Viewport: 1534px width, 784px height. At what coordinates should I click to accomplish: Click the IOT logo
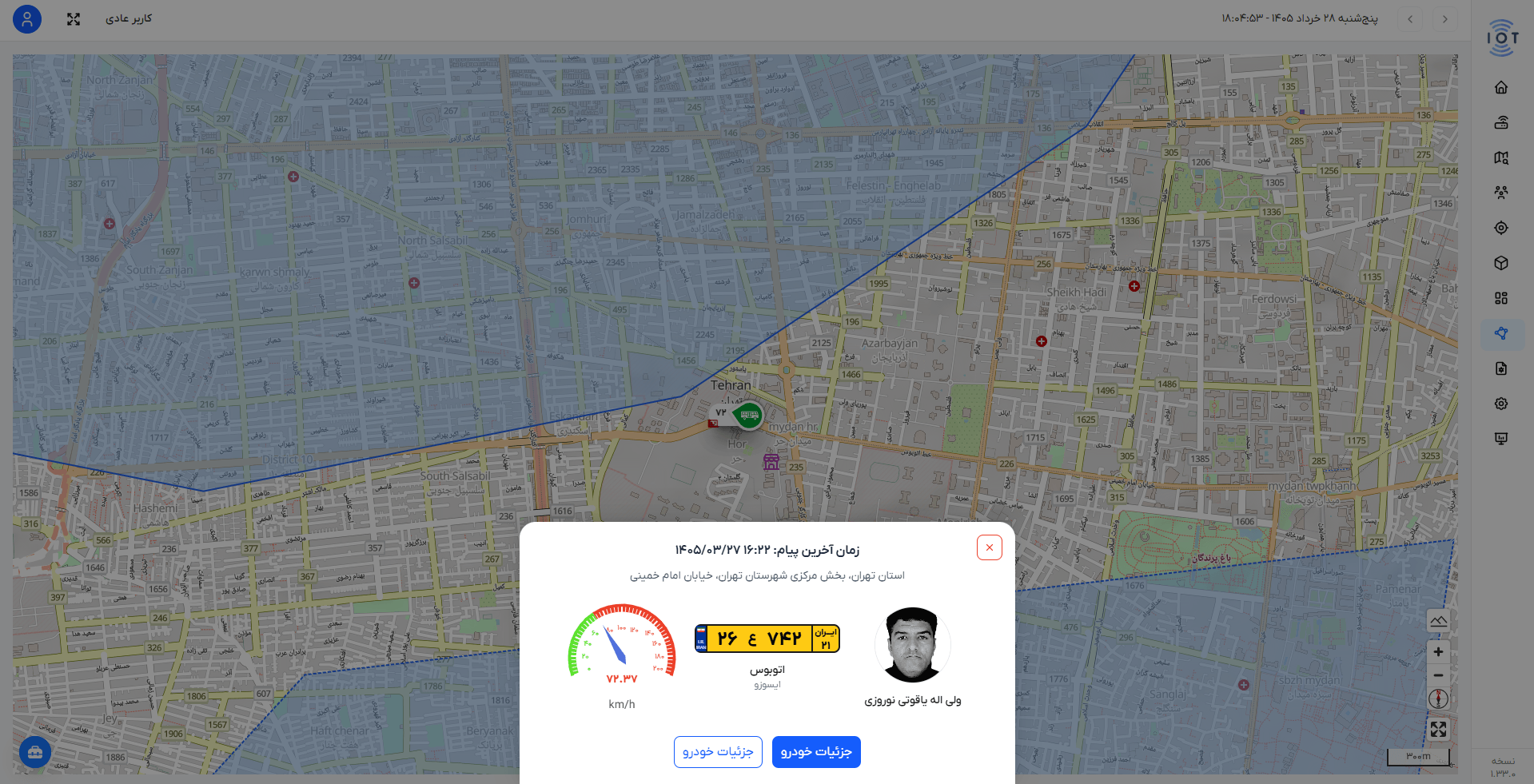(1502, 38)
